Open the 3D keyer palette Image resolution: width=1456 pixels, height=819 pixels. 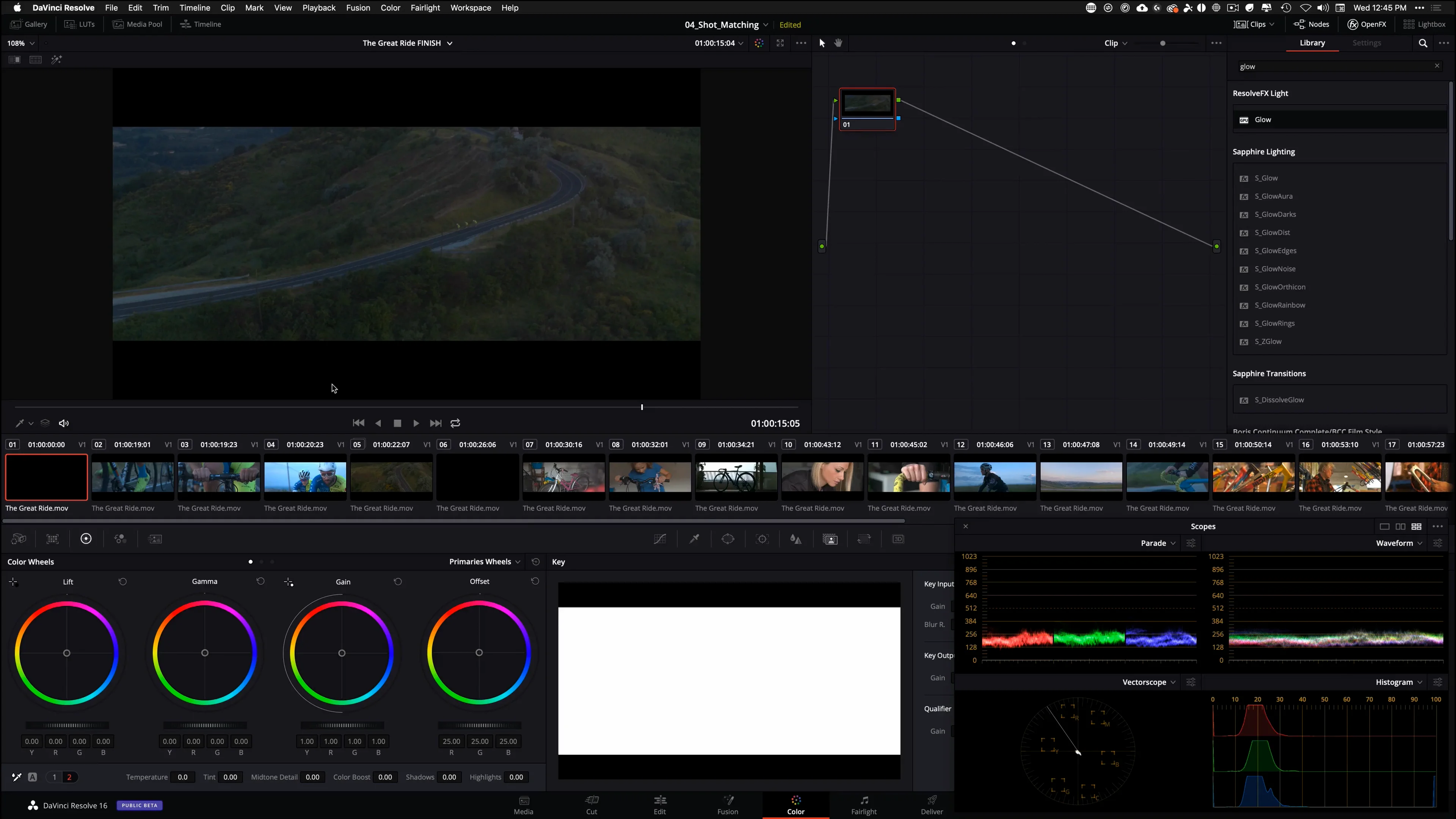click(x=898, y=539)
